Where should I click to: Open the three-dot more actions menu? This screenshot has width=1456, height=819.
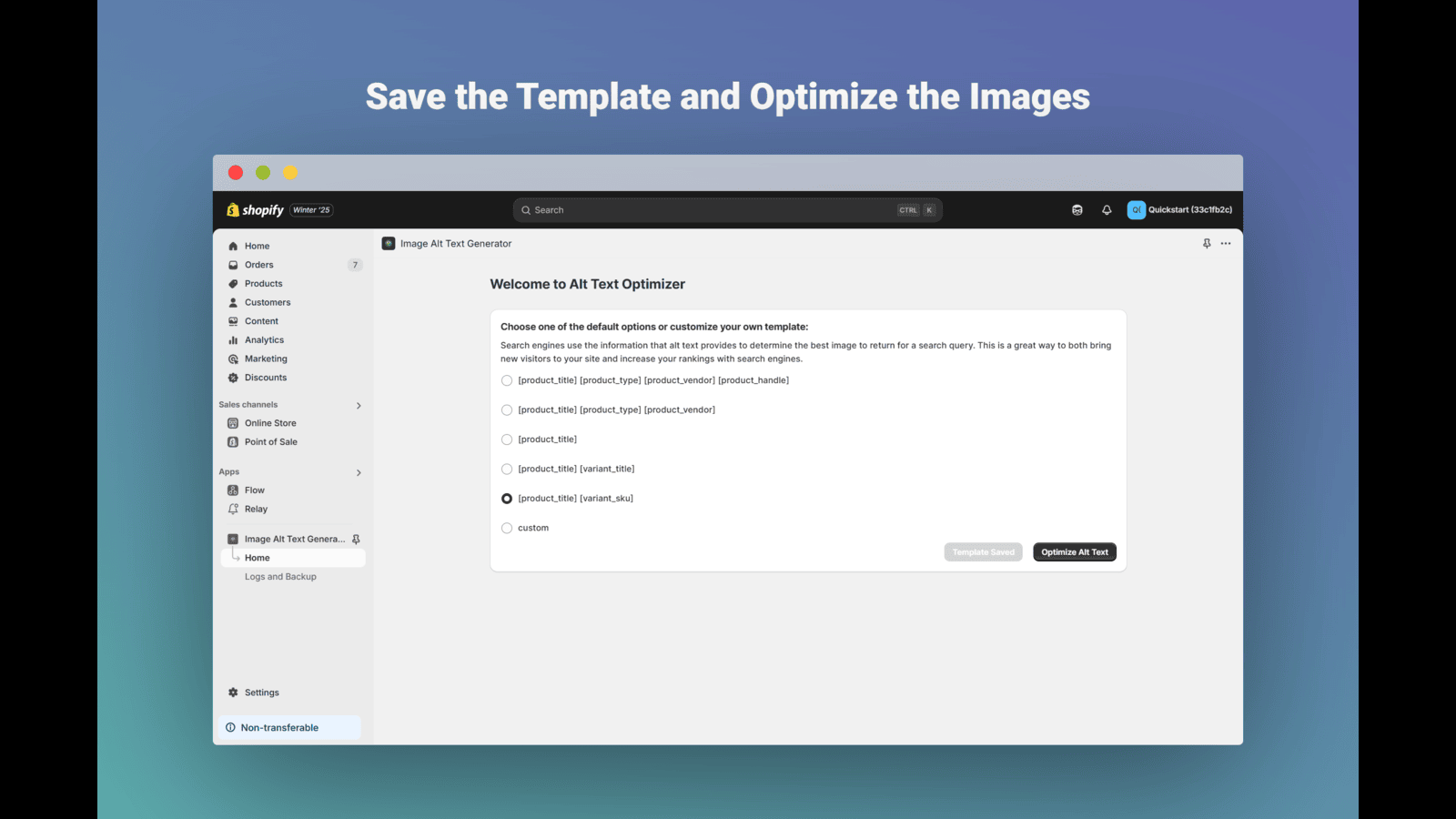coord(1226,244)
